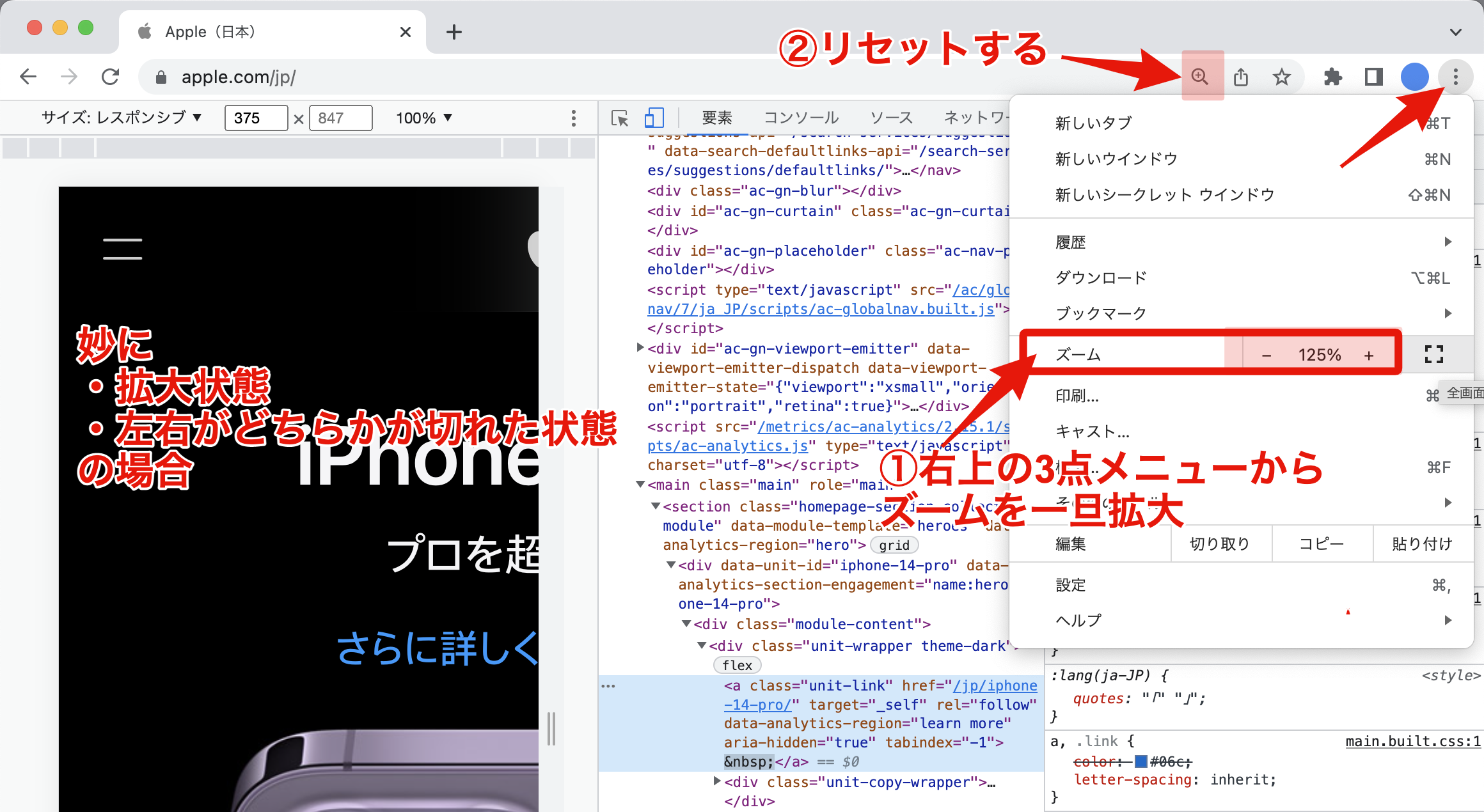Open ブックマーク submenu
Image resolution: width=1484 pixels, height=812 pixels.
click(1241, 313)
